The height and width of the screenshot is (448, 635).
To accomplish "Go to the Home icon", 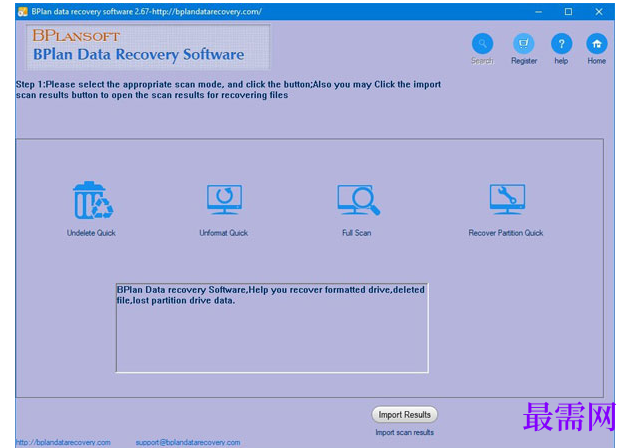I will point(597,43).
